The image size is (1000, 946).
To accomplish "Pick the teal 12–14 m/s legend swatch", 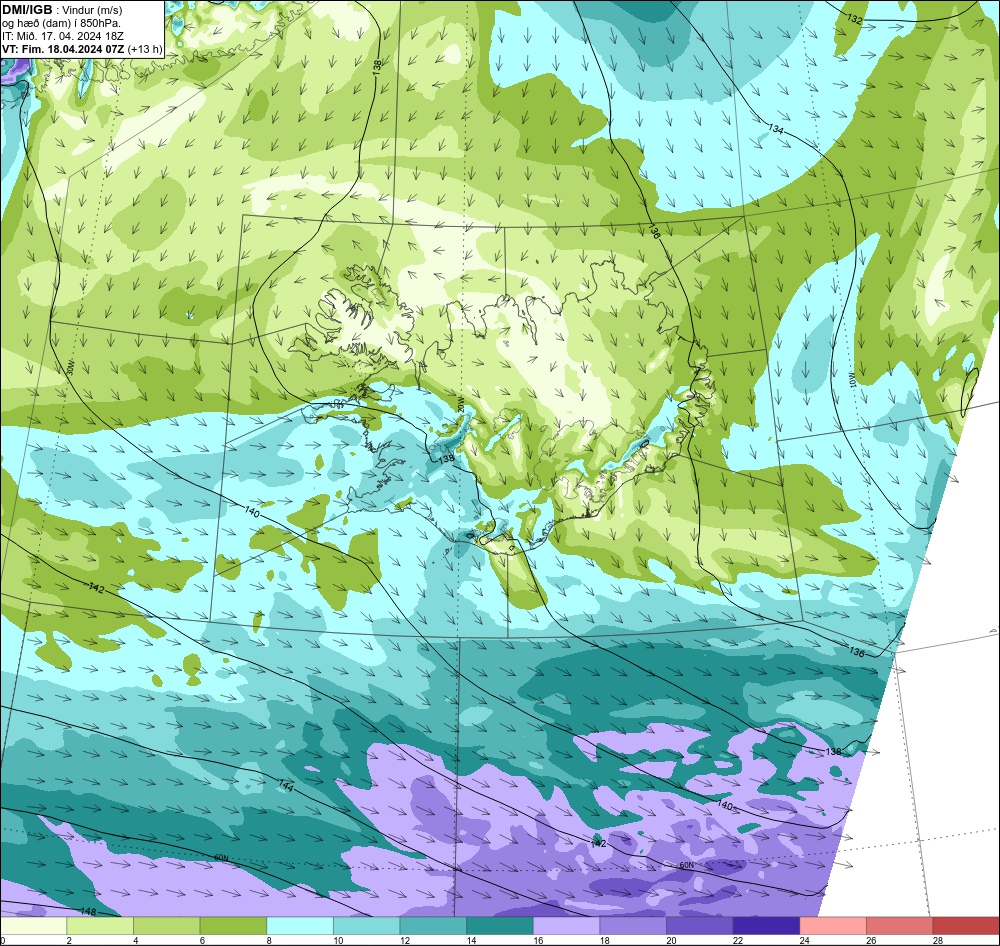I will point(433,926).
